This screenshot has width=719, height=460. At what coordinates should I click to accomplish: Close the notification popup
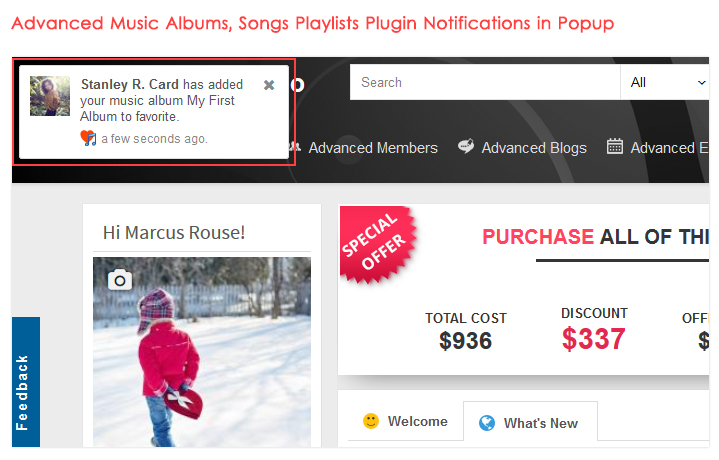coord(269,85)
